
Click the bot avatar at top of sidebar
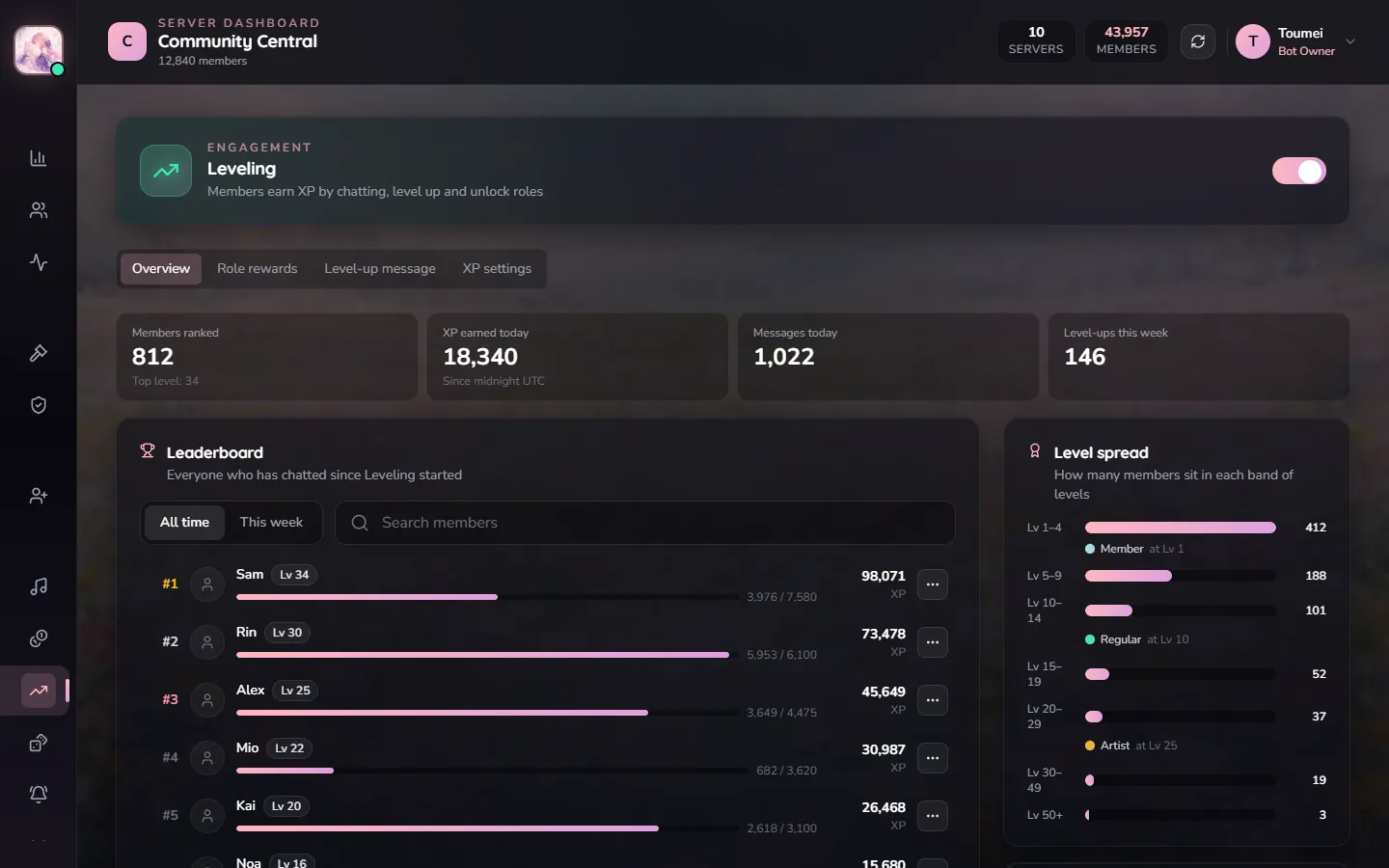click(x=39, y=50)
